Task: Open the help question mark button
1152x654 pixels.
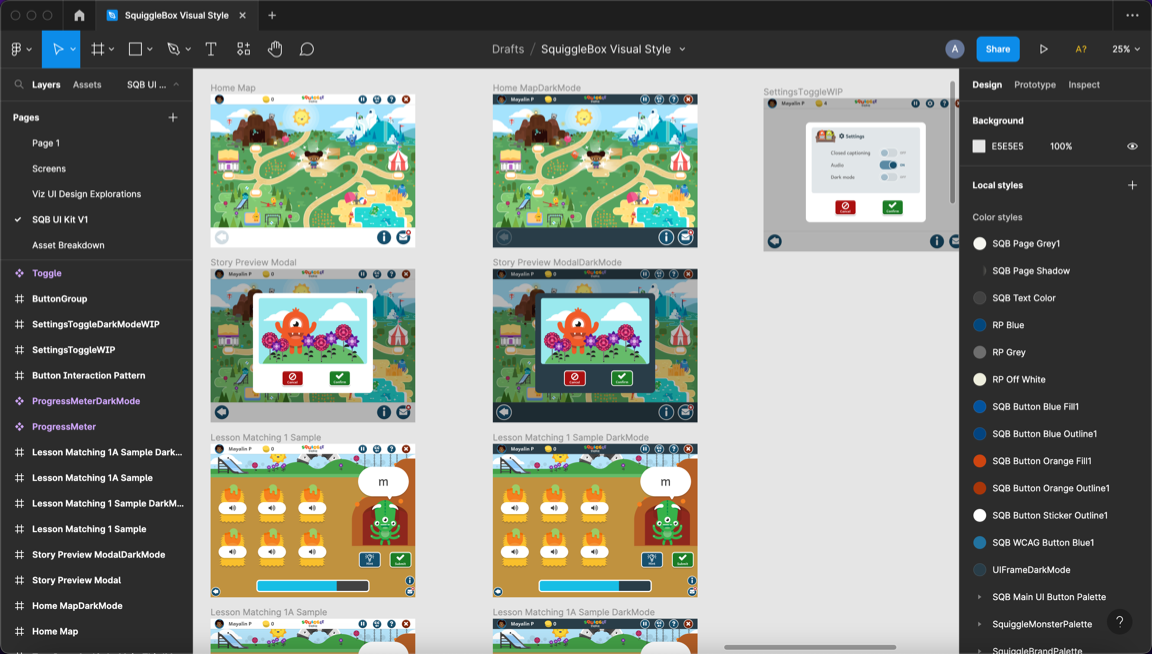Action: coord(1120,621)
